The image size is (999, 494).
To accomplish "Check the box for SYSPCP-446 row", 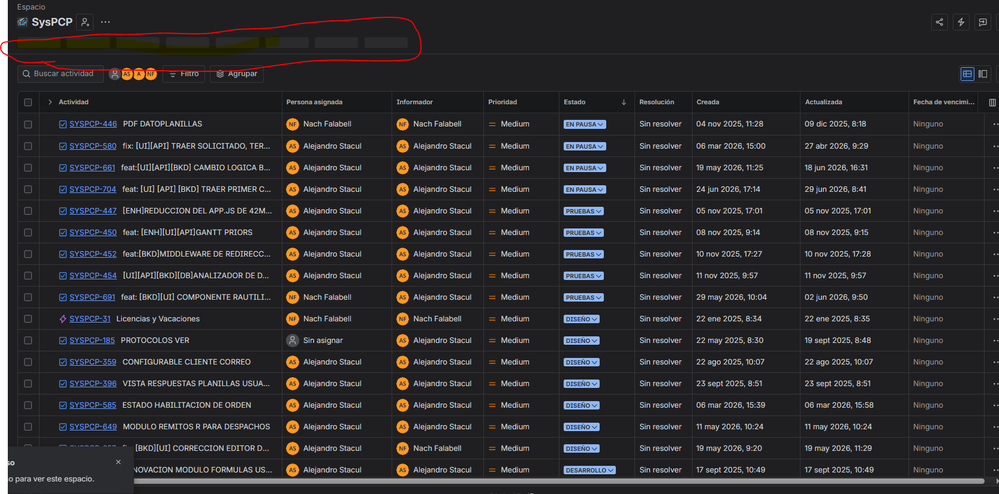I will tap(28, 124).
